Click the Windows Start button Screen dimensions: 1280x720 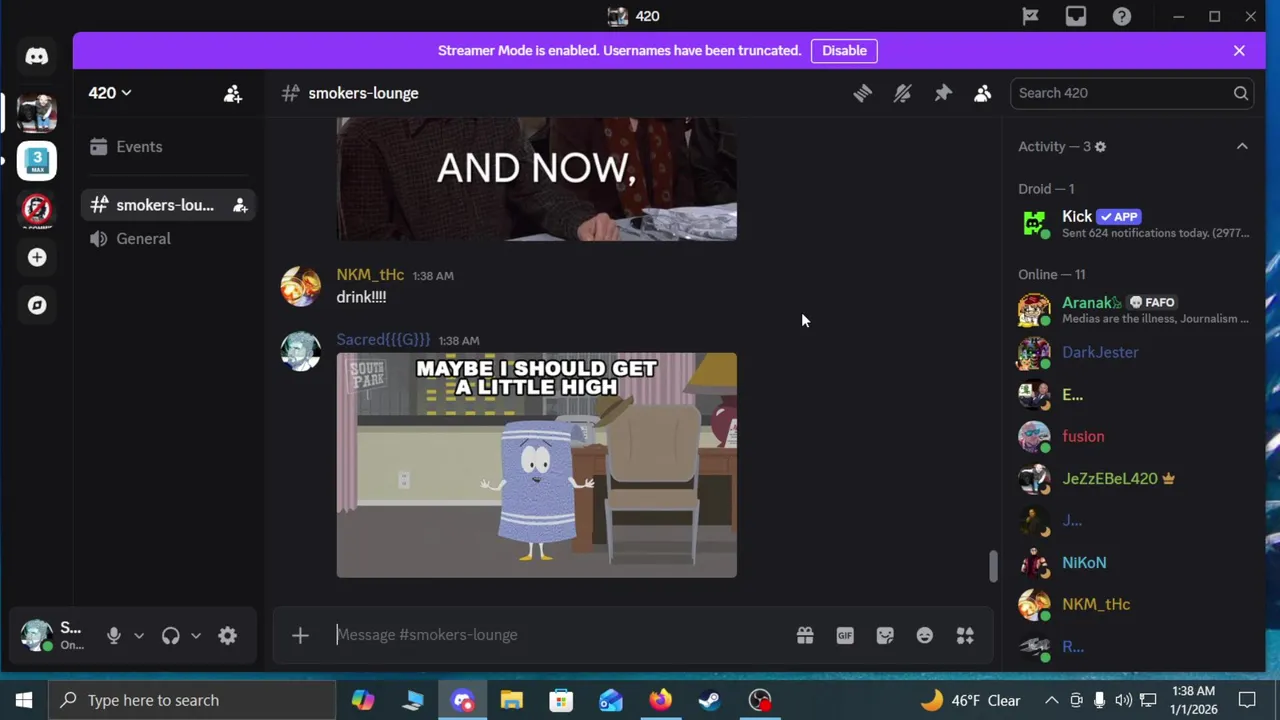click(x=24, y=700)
